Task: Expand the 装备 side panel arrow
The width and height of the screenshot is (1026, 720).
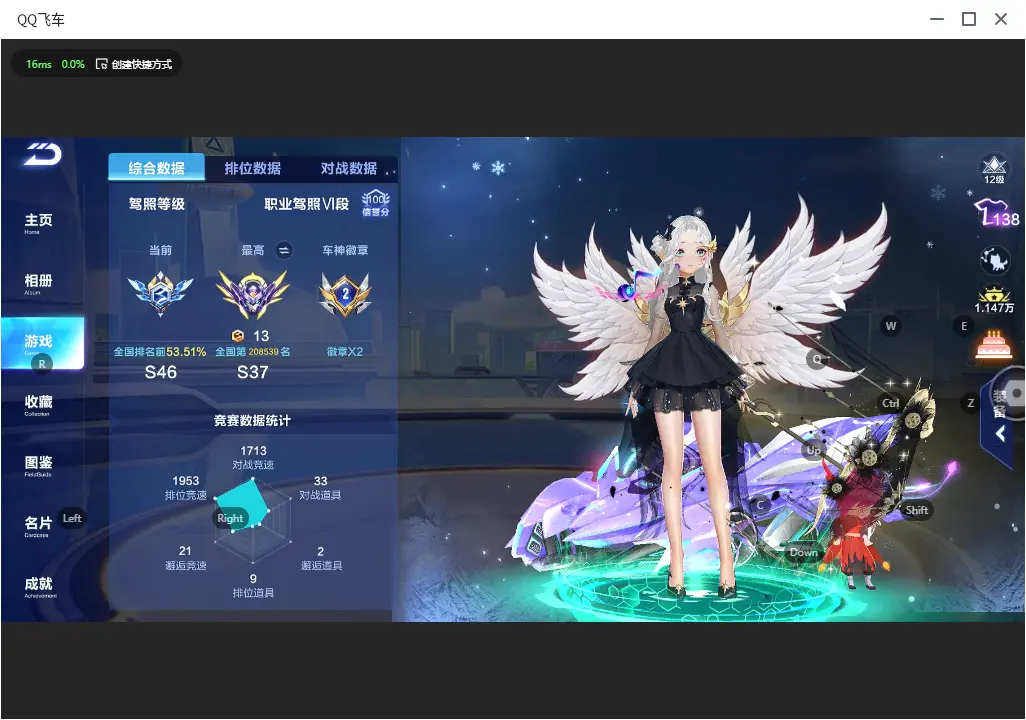Action: (1000, 433)
